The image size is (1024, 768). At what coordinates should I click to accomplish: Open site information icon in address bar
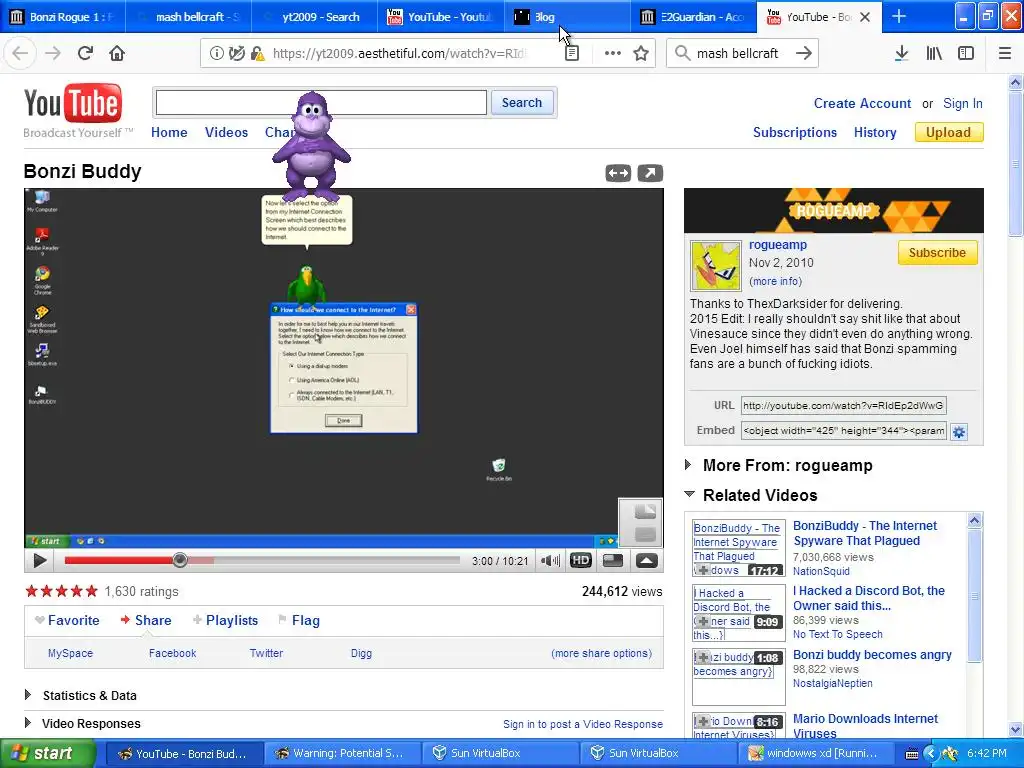point(216,54)
